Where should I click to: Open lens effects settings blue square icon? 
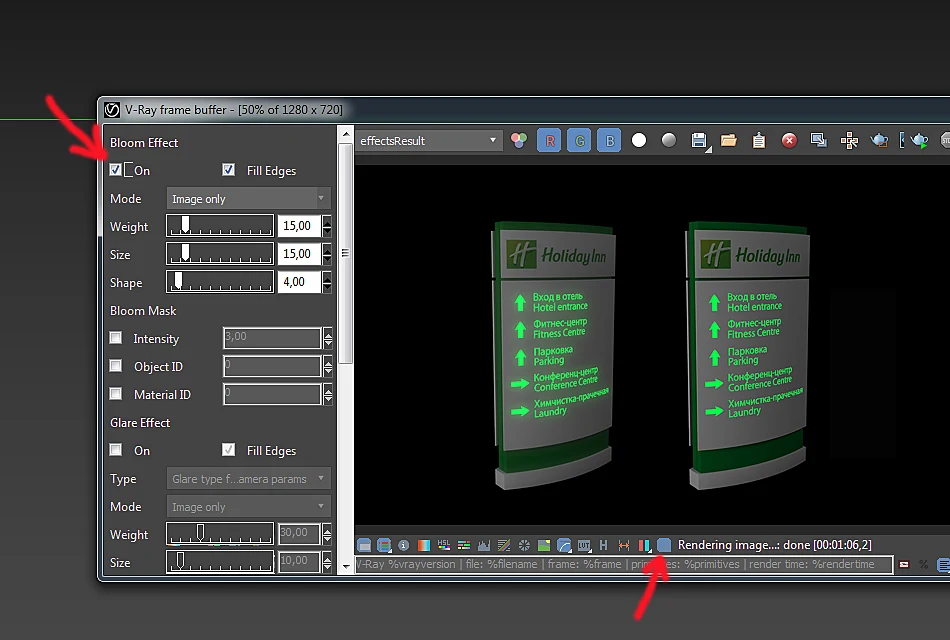pyautogui.click(x=664, y=545)
